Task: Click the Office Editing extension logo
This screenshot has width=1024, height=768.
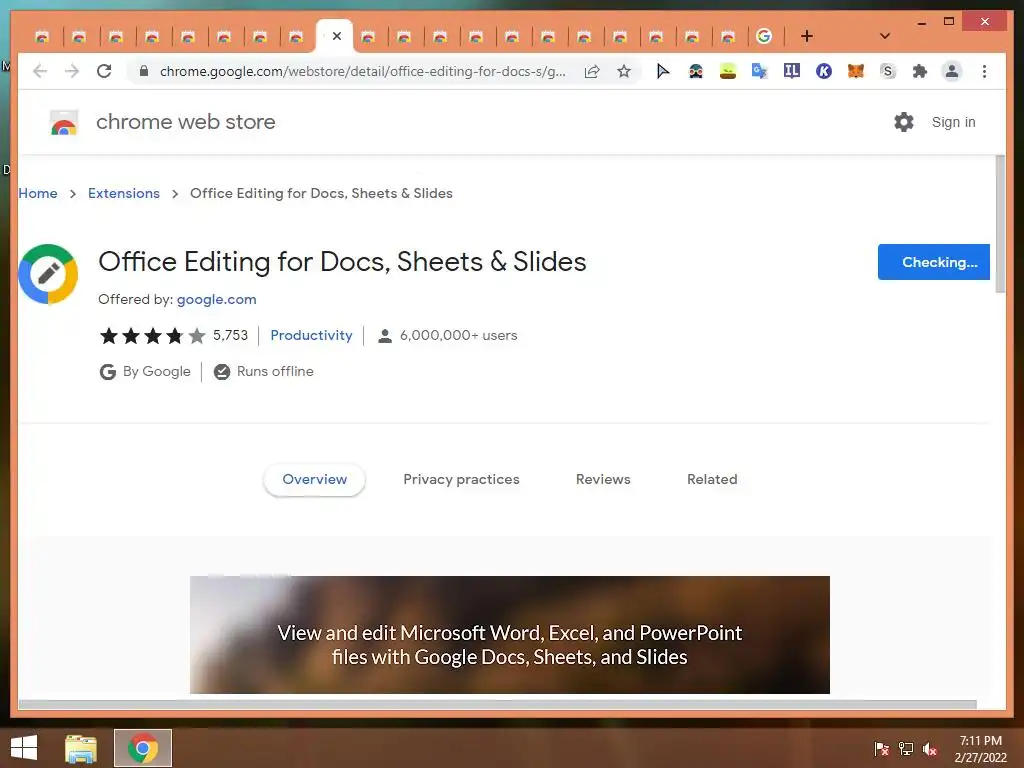Action: click(48, 274)
